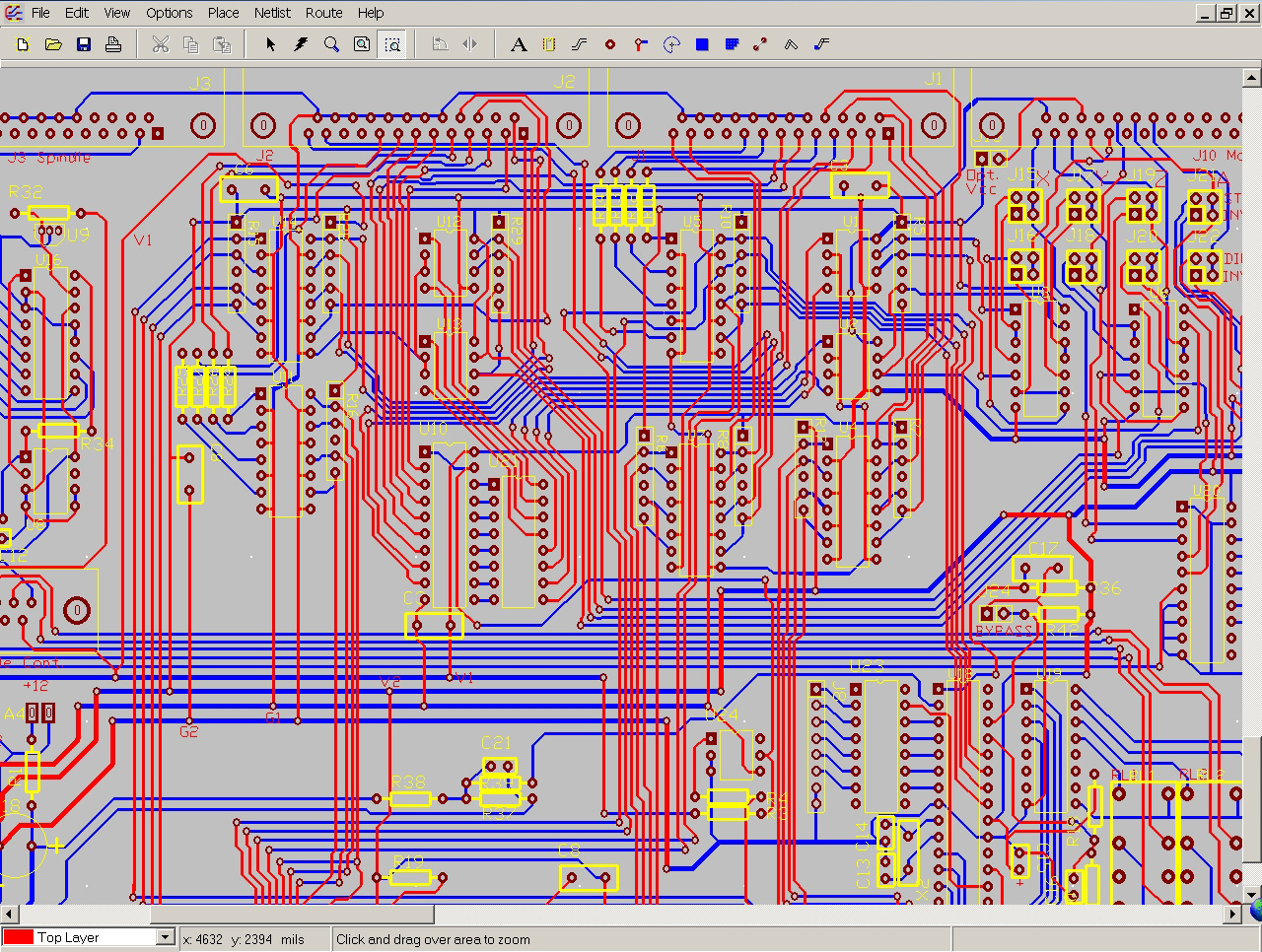Screen dimensions: 1262x952
Task: Click the red Top Layer color swatch
Action: tap(19, 937)
